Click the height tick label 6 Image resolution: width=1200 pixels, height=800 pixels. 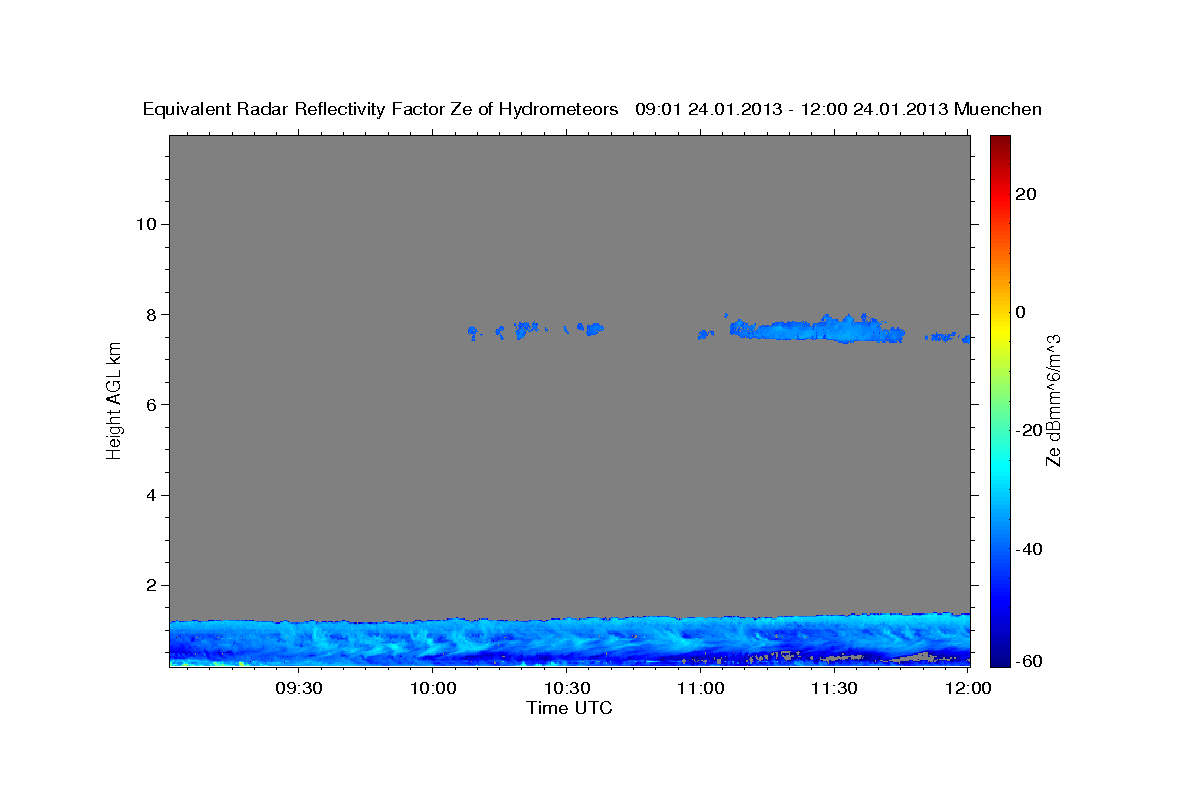(151, 404)
